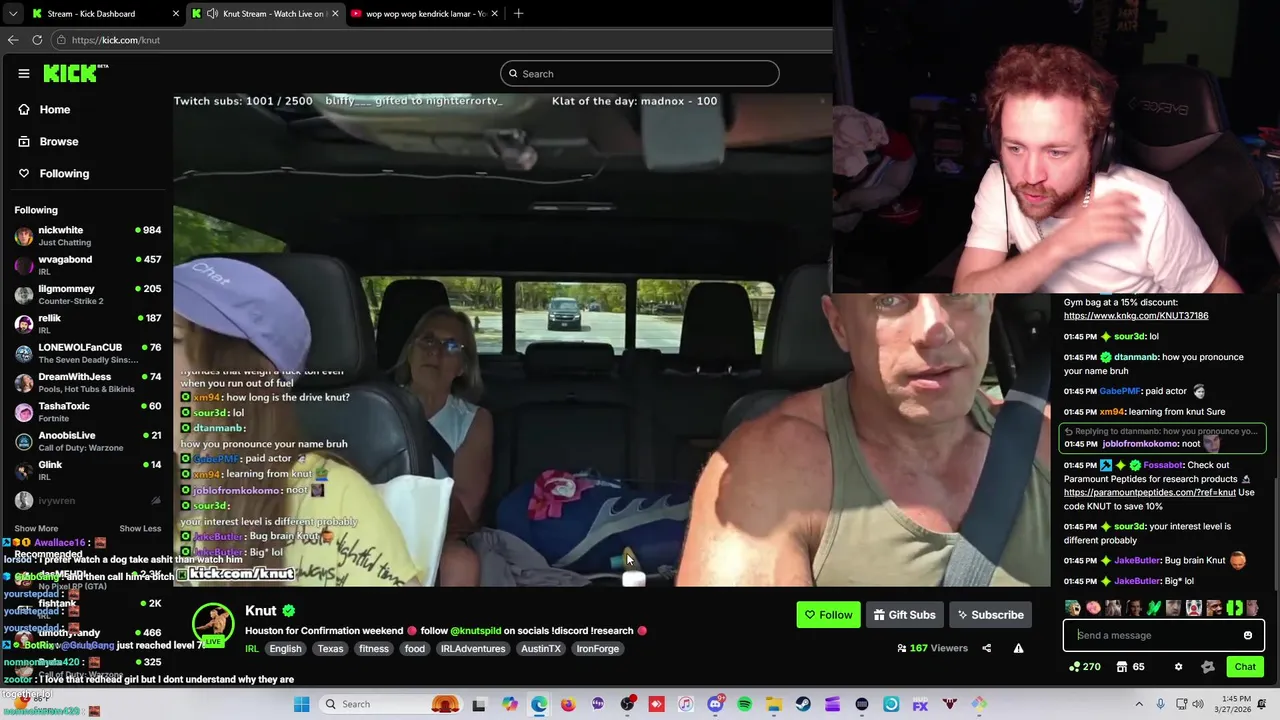This screenshot has width=1280, height=720.
Task: Open the browser tab search dropdown
Action: pyautogui.click(x=12, y=14)
